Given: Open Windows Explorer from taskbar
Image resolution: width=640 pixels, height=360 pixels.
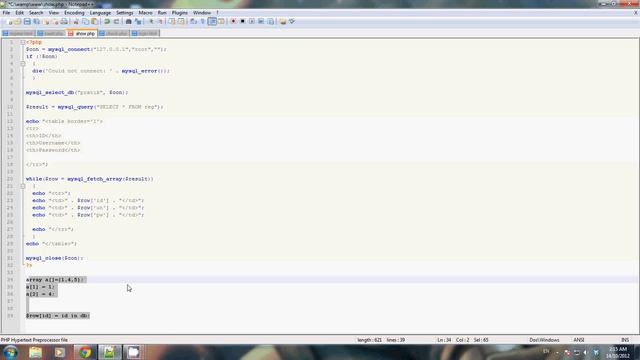Looking at the screenshot, I should pos(36,352).
